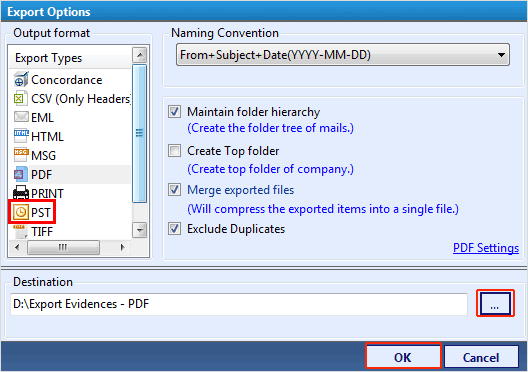Image resolution: width=528 pixels, height=372 pixels.
Task: Select the HTML text label in list
Action: coord(47,137)
